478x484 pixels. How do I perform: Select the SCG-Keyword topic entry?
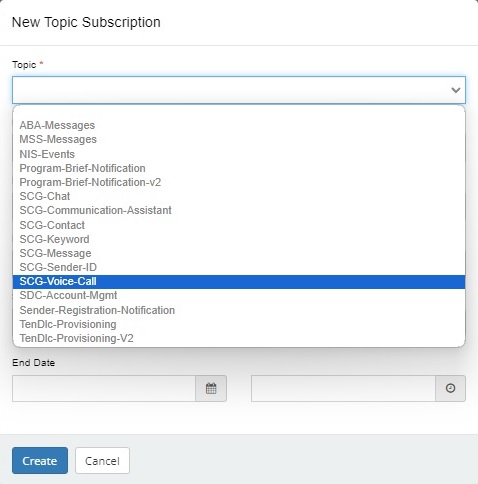239,239
